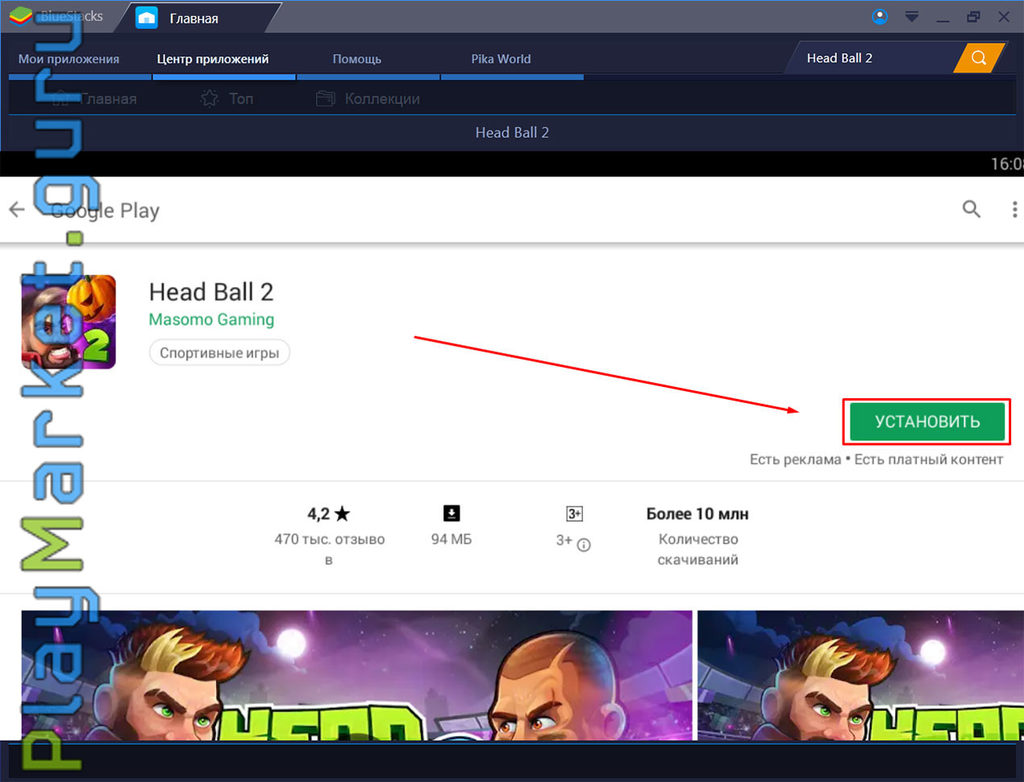Click the Главная tab home icon
This screenshot has width=1024, height=782.
[x=146, y=18]
